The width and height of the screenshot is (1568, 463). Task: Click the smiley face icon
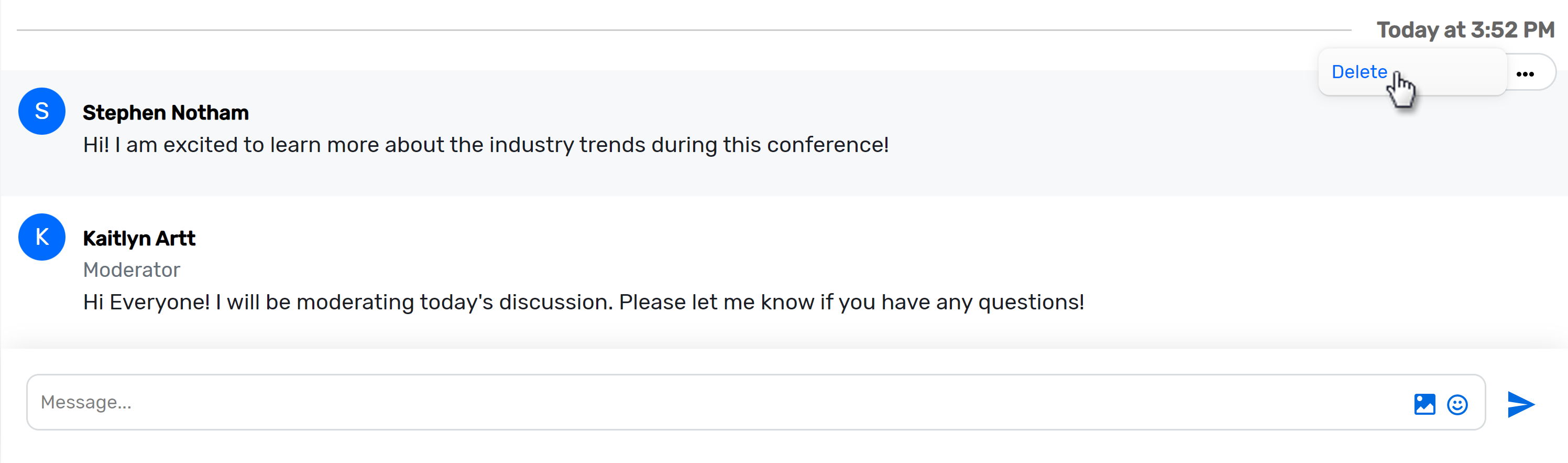pos(1457,403)
